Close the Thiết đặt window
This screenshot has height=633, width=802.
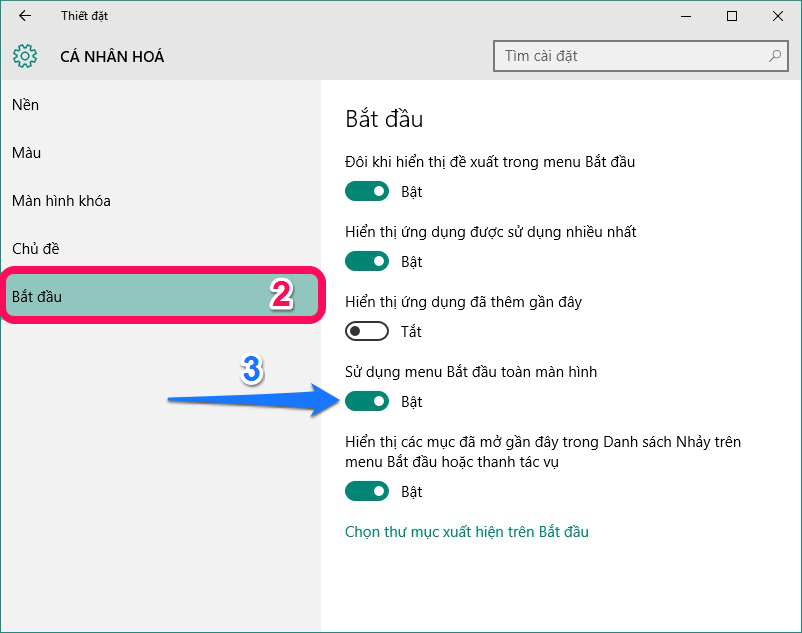coord(779,16)
